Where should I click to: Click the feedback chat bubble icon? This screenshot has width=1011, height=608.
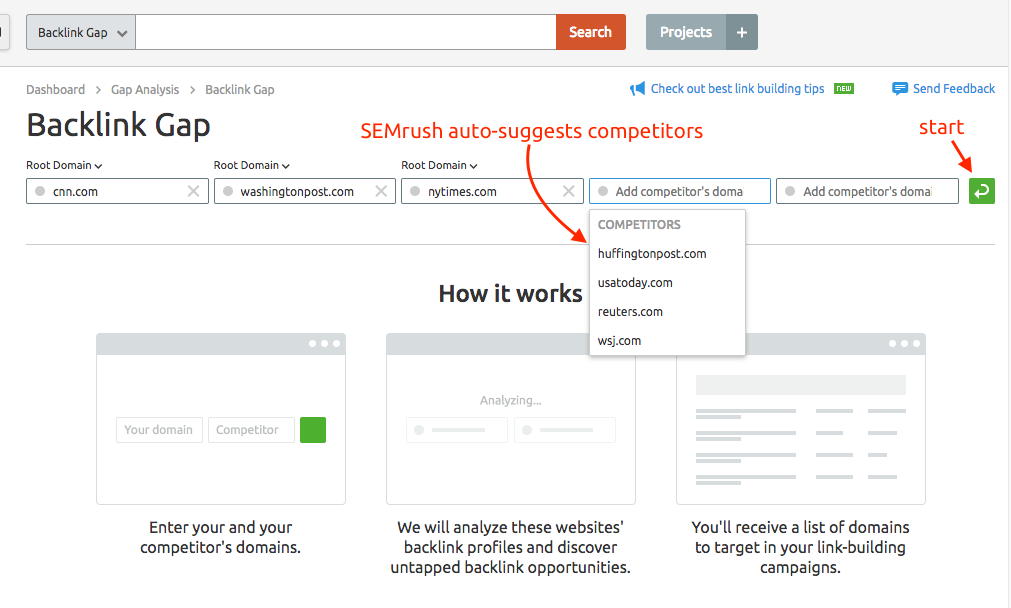tap(899, 89)
